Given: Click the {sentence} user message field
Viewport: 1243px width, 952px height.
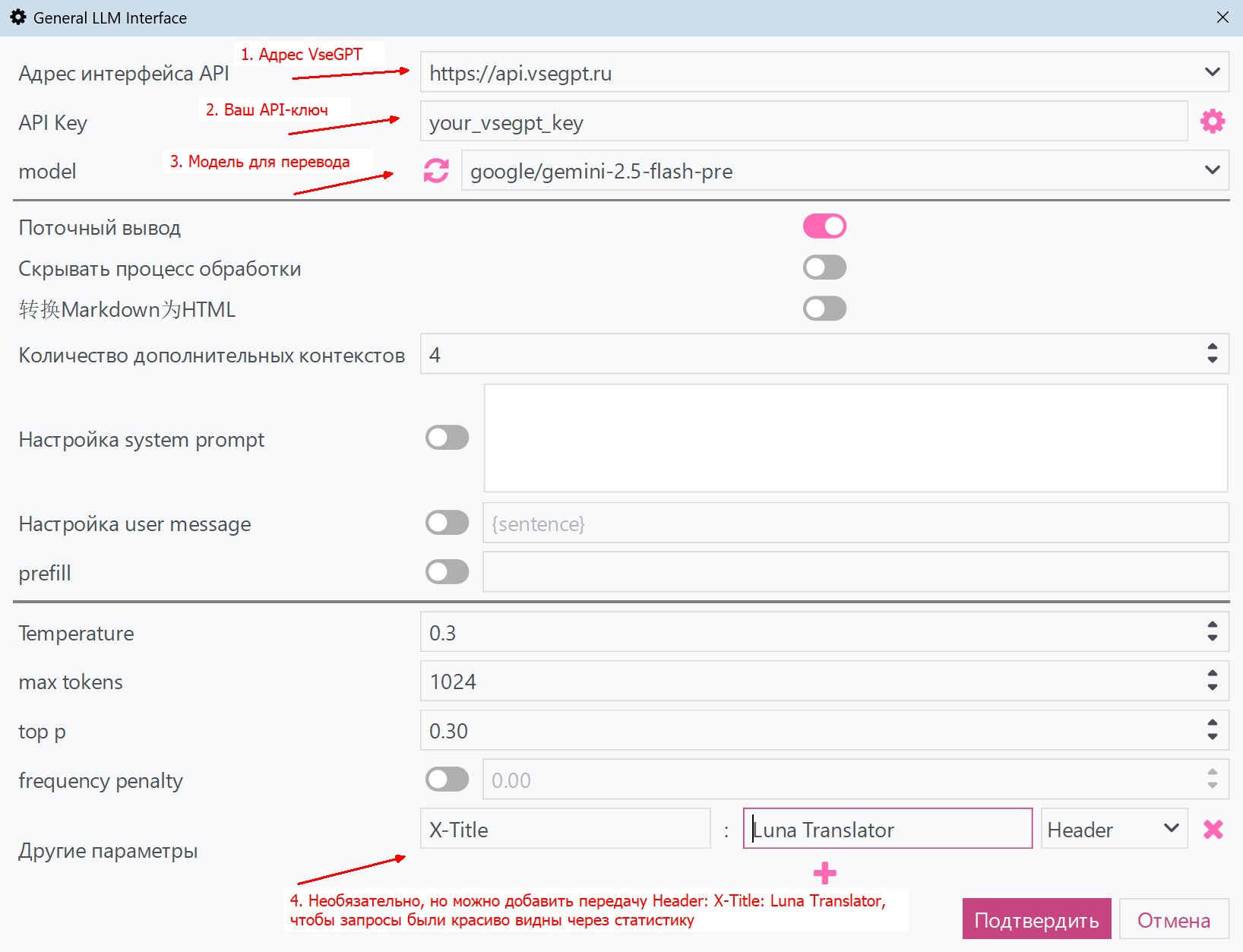Looking at the screenshot, I should click(856, 523).
